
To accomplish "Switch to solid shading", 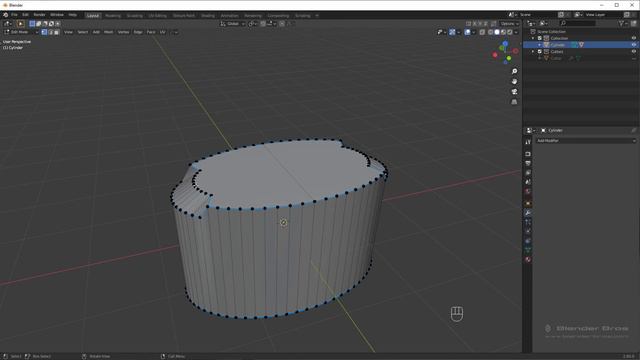I will coord(497,32).
